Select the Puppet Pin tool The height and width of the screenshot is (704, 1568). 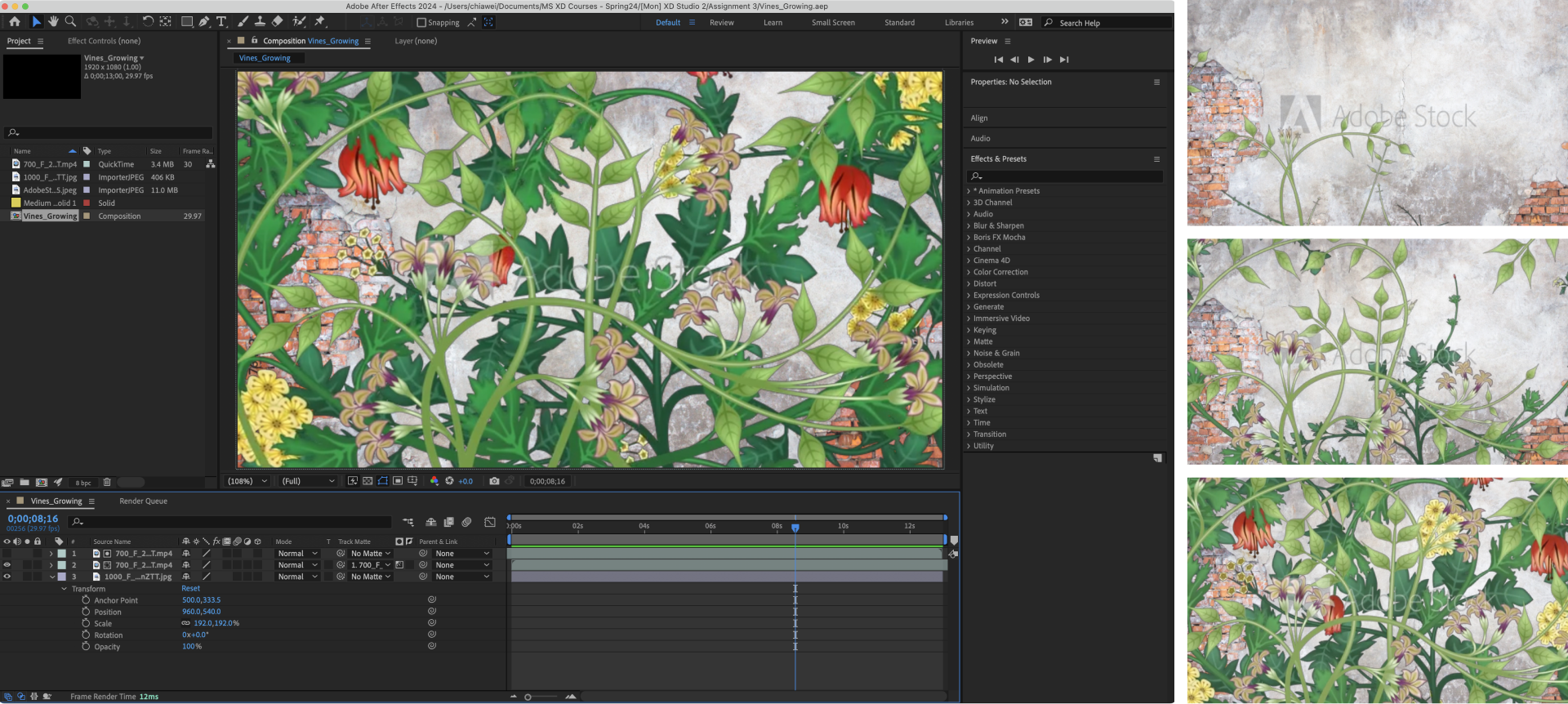click(x=320, y=22)
